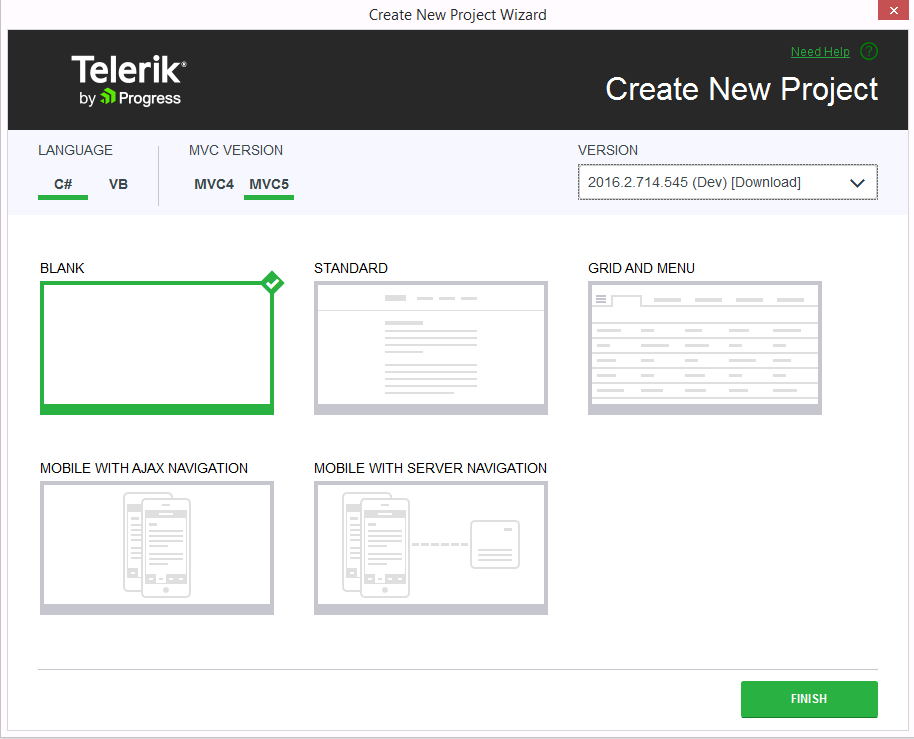The image size is (914, 739).
Task: Select C# language option
Action: [63, 184]
